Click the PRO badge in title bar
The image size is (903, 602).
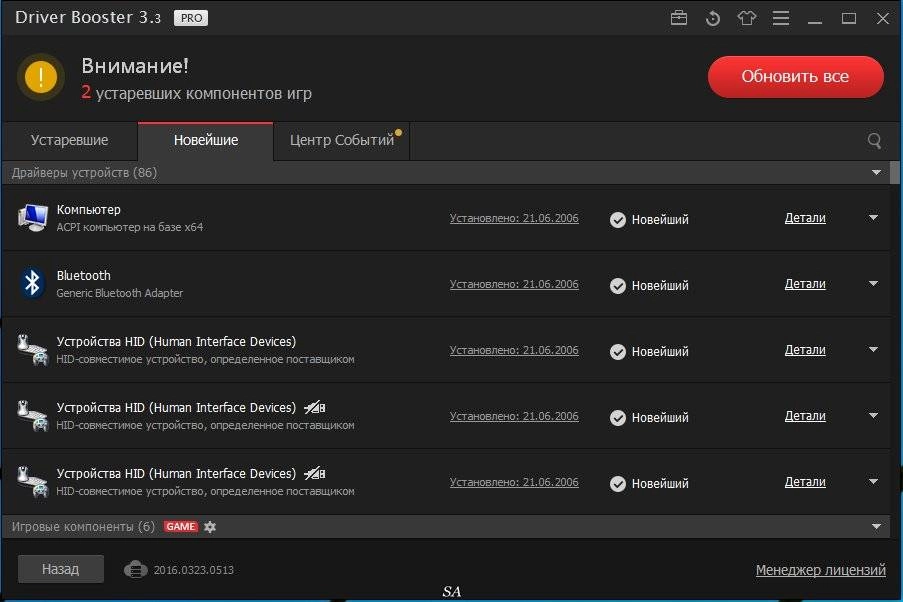tap(191, 18)
